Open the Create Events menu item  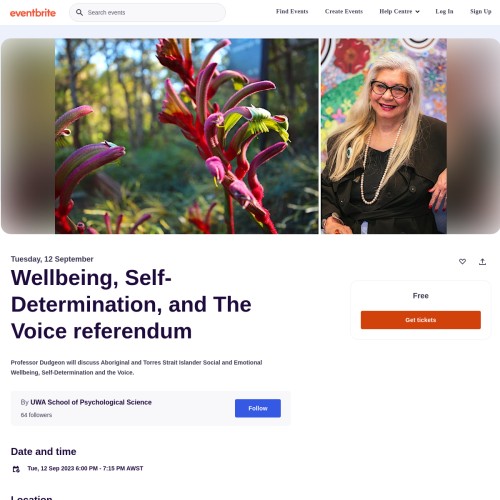pos(344,11)
